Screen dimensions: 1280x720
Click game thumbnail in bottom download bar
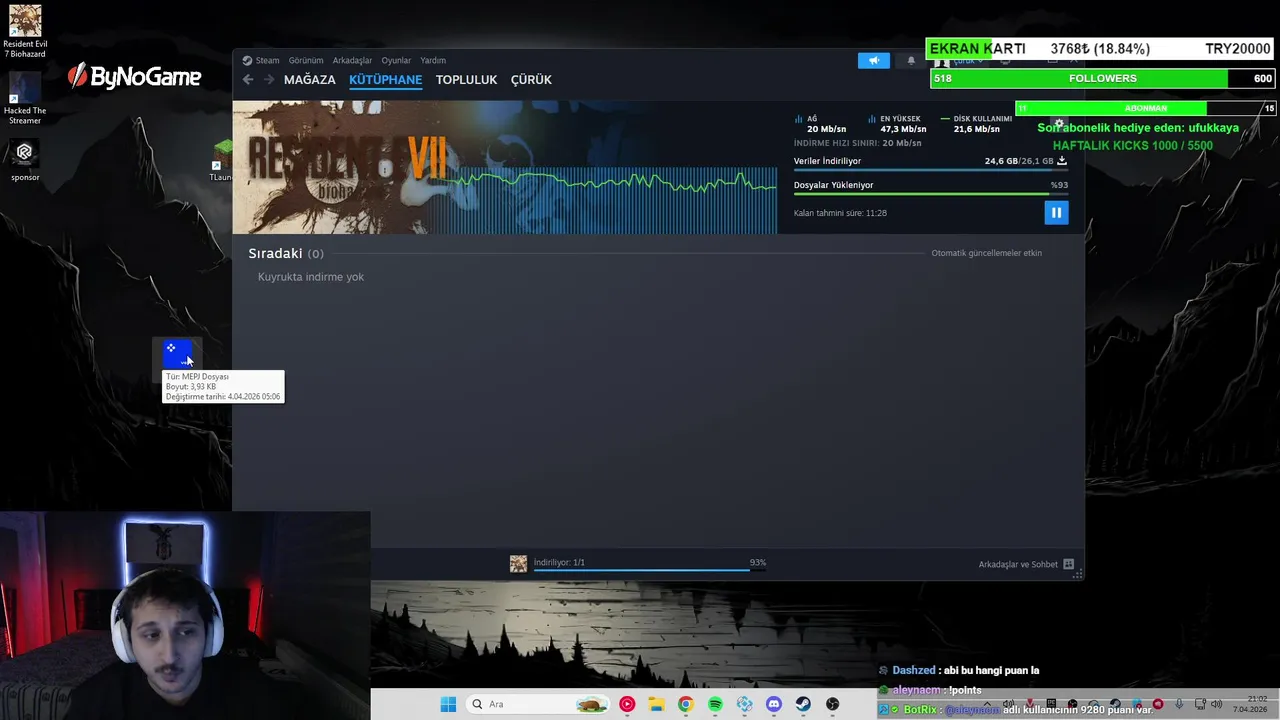coord(518,564)
